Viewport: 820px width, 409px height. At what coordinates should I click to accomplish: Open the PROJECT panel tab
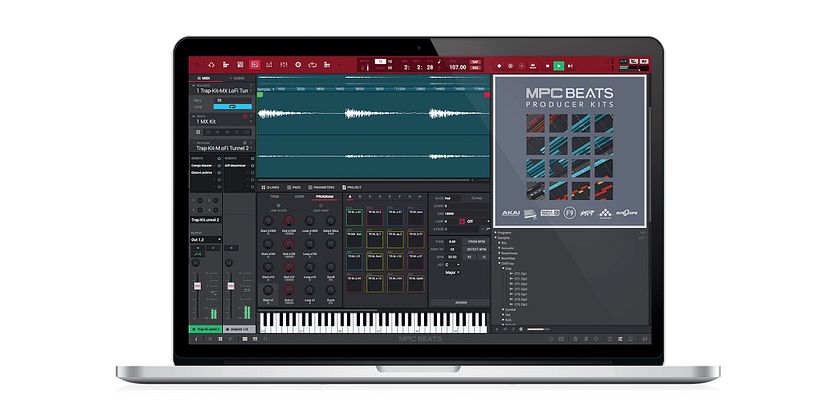coord(352,187)
